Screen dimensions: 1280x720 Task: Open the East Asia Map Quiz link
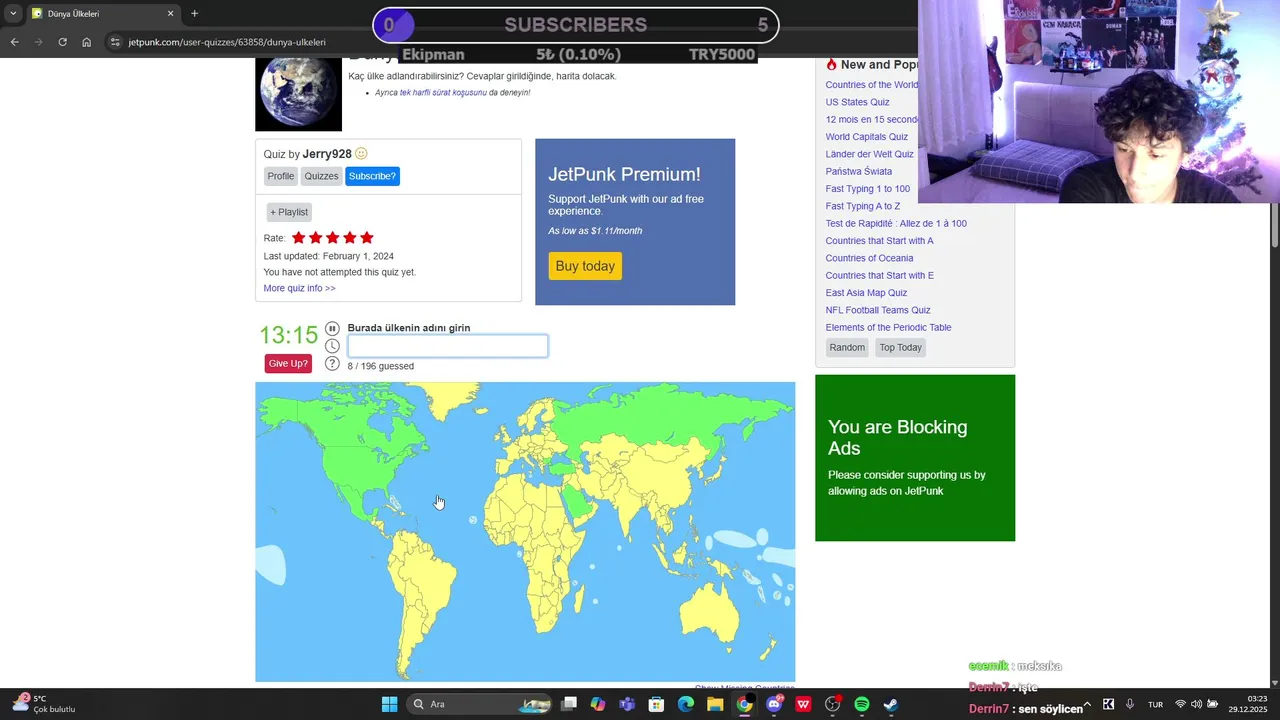[x=866, y=293]
